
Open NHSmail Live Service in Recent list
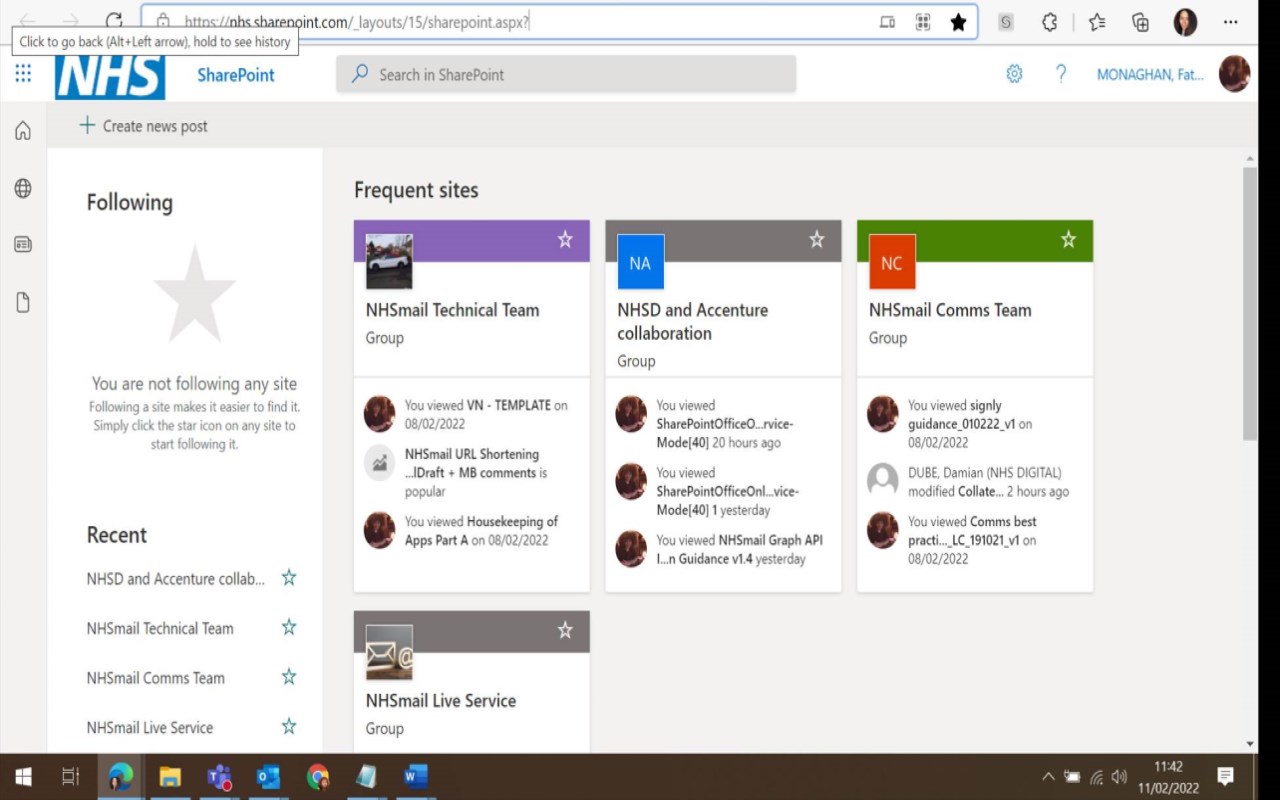click(150, 727)
